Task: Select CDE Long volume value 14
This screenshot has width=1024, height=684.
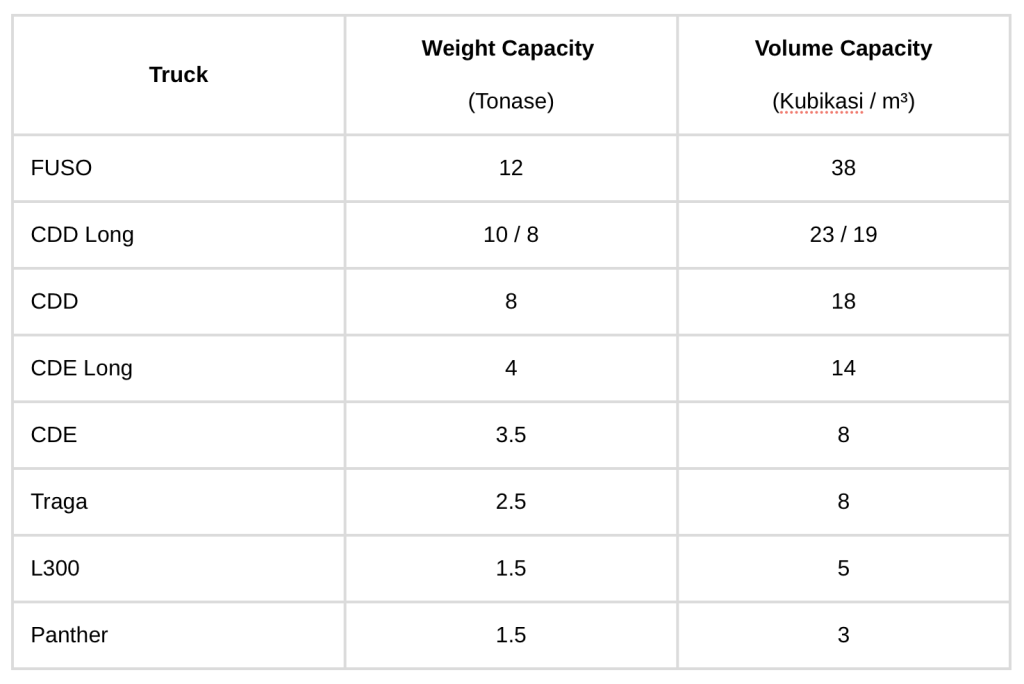Action: pos(843,368)
